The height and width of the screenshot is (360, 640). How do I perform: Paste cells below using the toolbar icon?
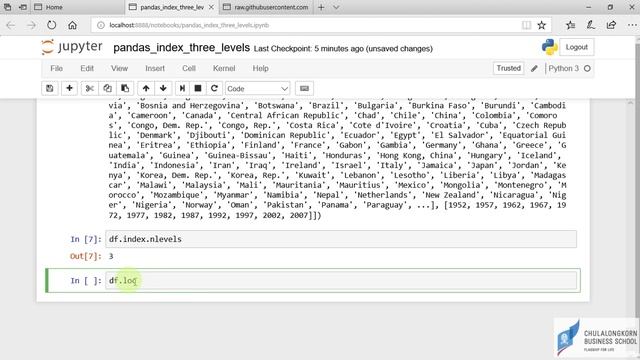[125, 89]
